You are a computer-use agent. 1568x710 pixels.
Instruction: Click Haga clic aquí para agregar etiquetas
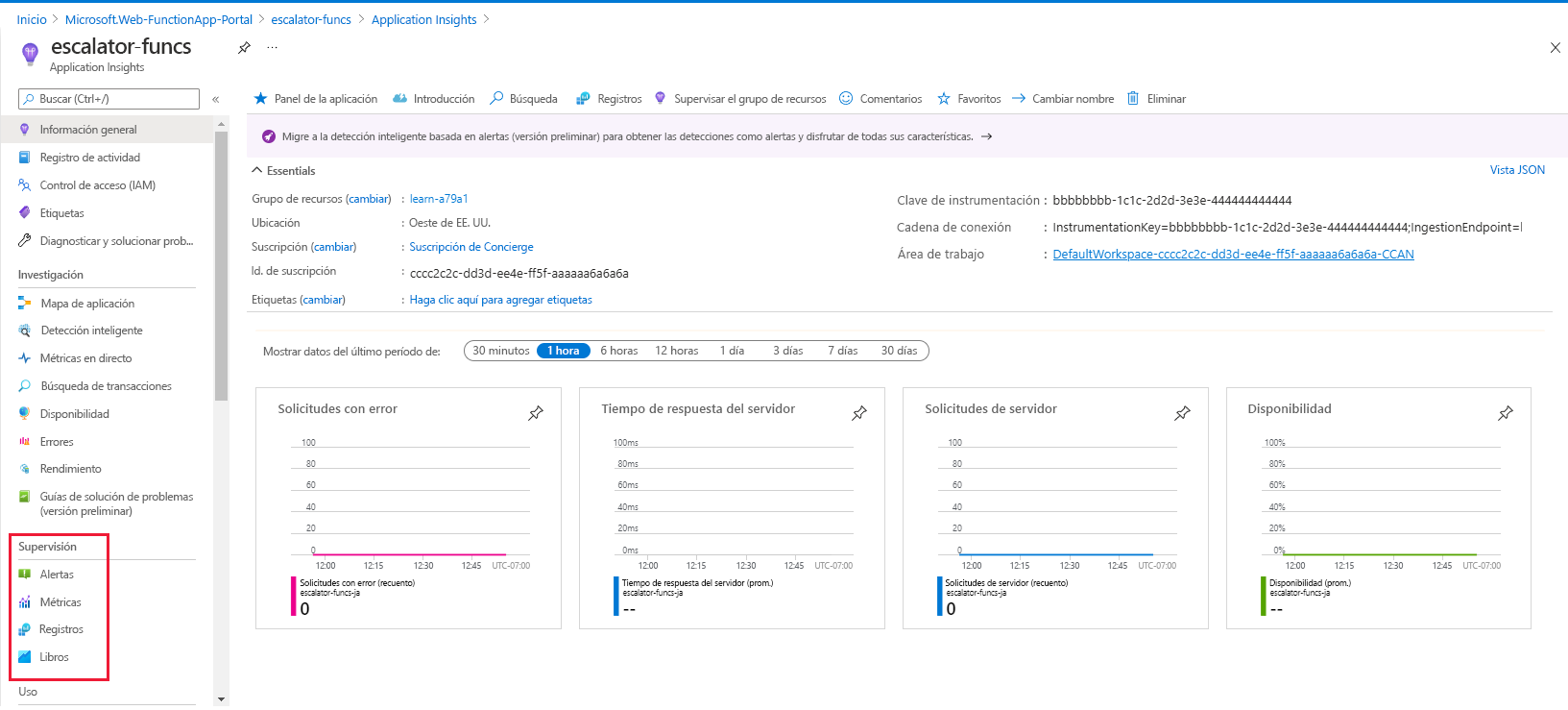[x=501, y=300]
